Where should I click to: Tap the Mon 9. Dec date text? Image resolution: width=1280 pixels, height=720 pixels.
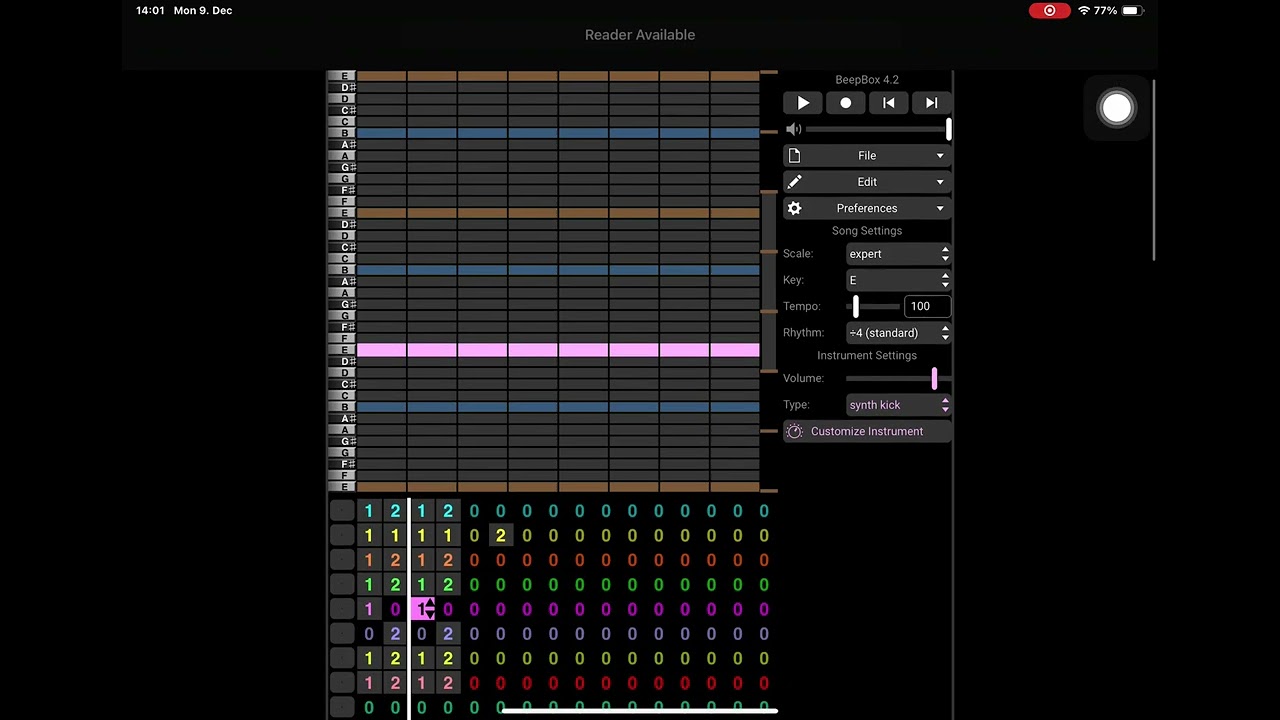(203, 10)
